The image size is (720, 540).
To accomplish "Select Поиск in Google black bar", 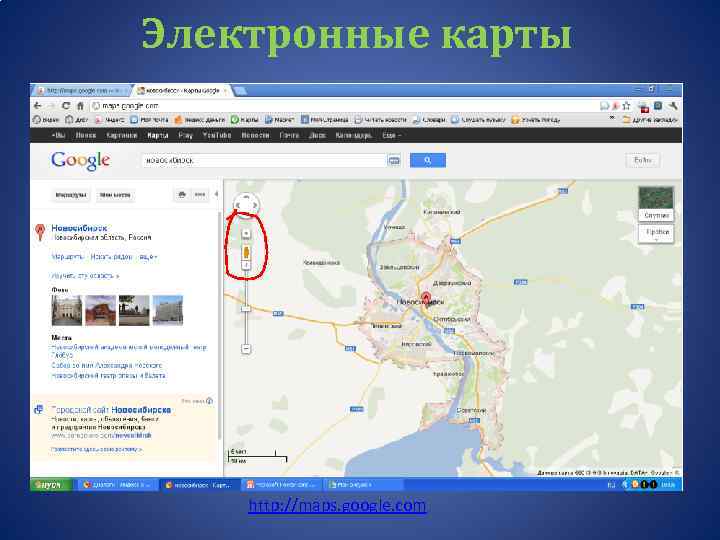I will [x=85, y=135].
